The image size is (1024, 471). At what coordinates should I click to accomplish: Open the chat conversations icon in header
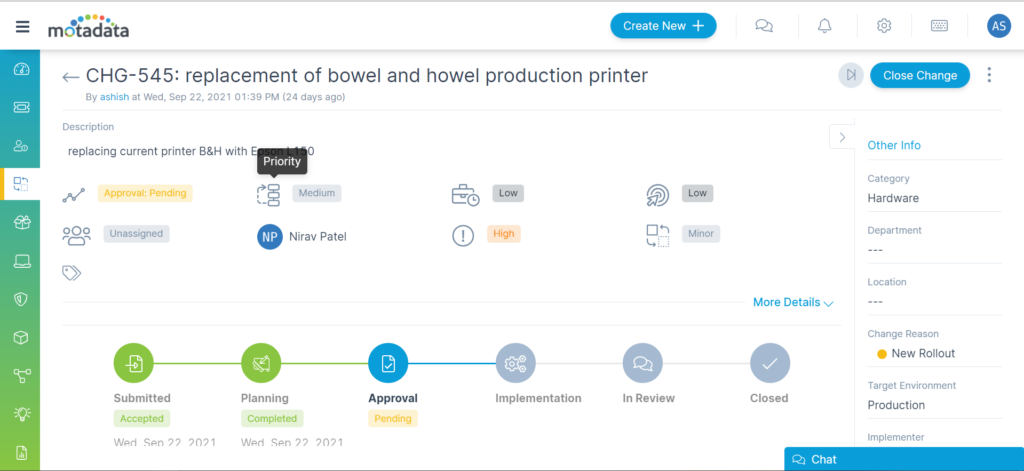click(x=764, y=26)
